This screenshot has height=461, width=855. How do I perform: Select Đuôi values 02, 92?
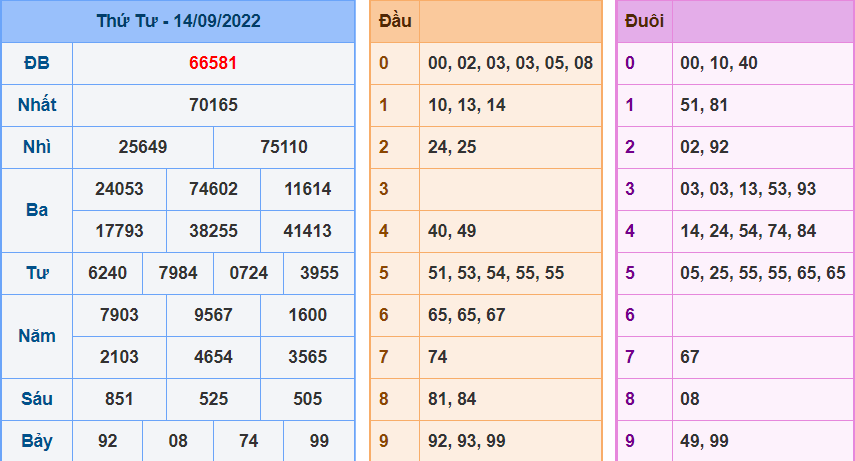[x=704, y=147]
